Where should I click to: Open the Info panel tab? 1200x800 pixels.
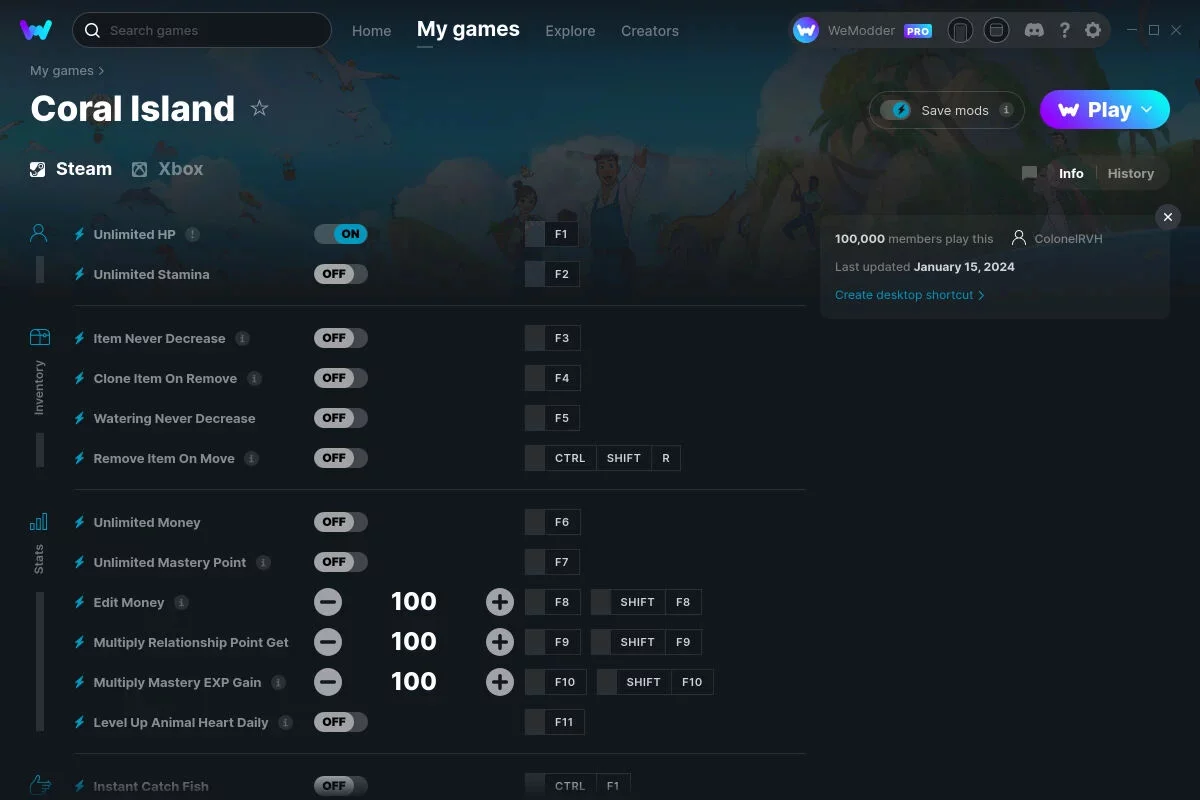pyautogui.click(x=1071, y=173)
